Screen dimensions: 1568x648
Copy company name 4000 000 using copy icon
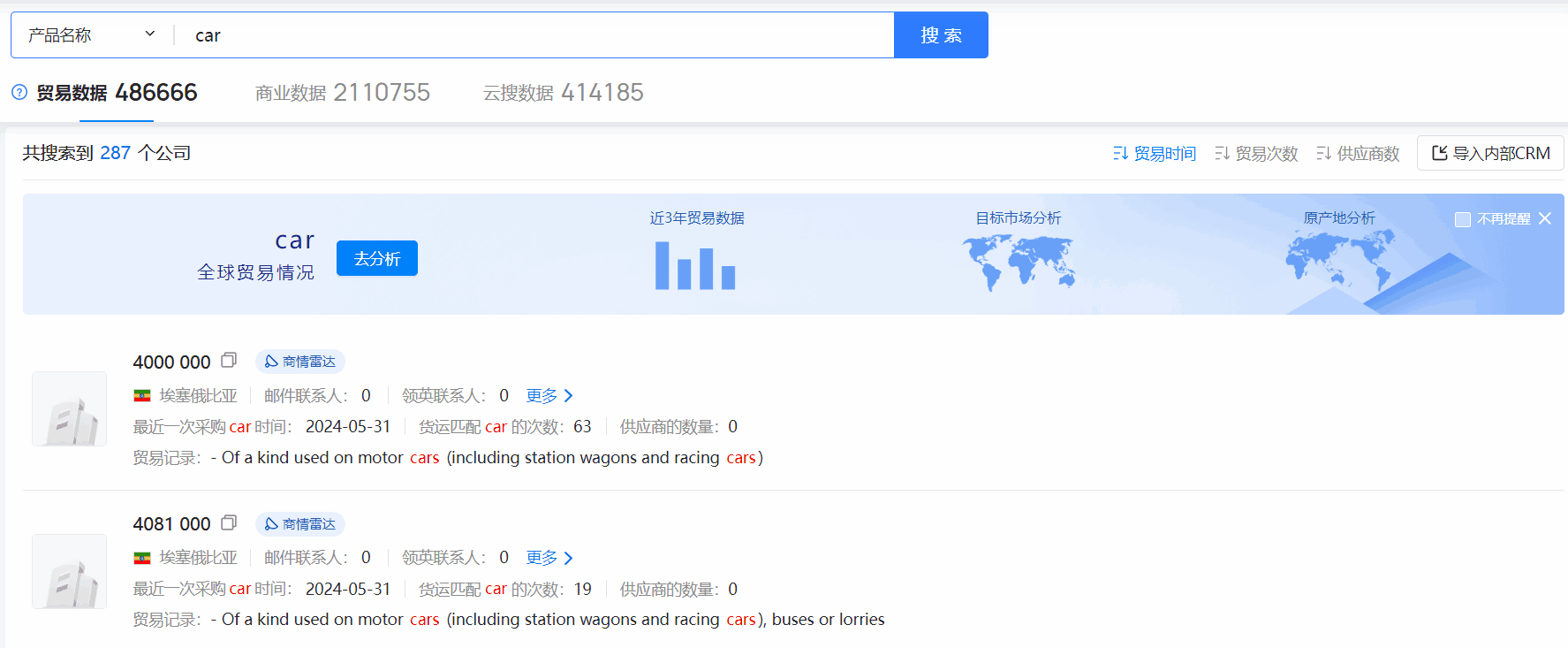point(229,360)
